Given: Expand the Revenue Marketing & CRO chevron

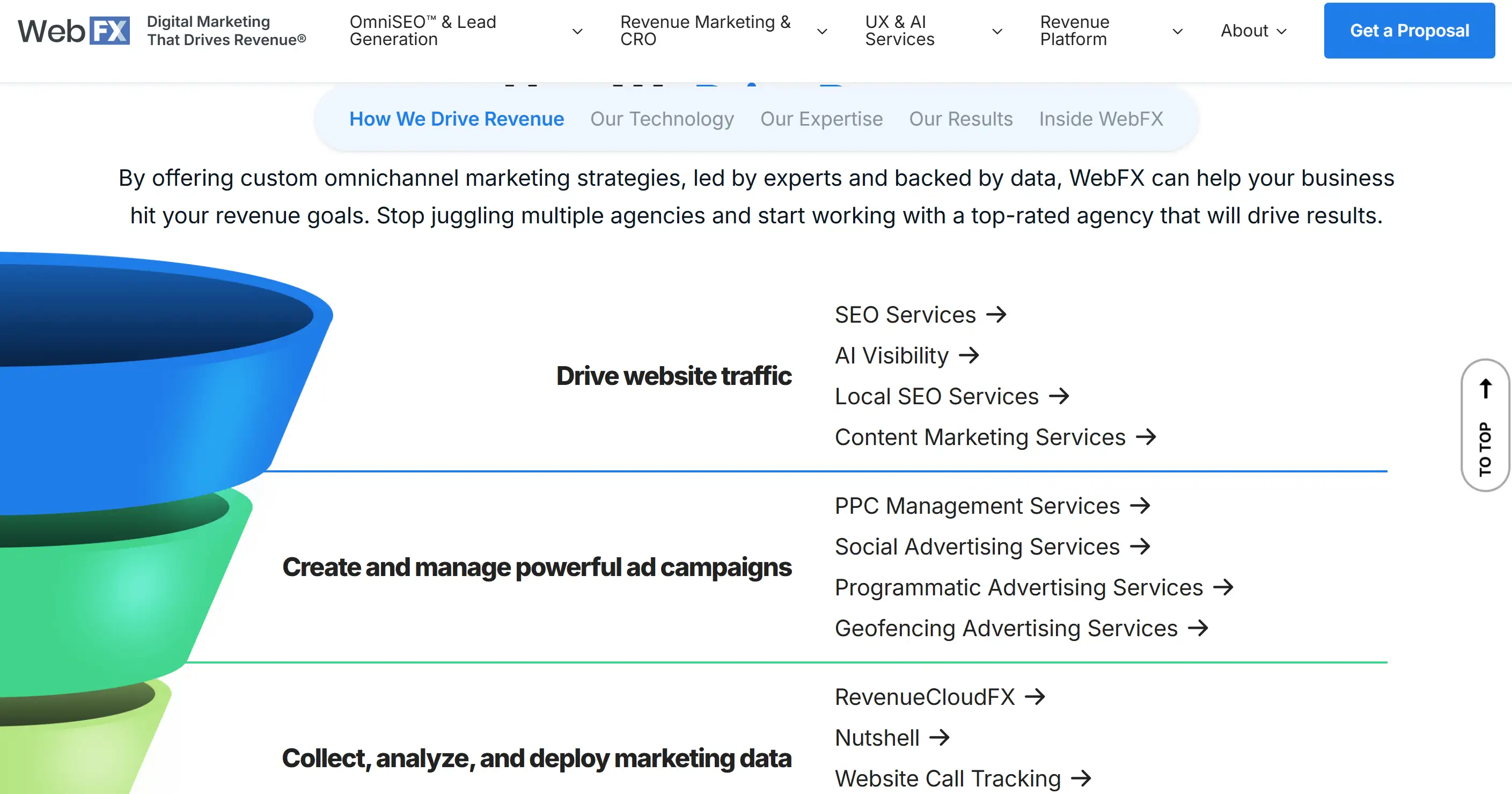Looking at the screenshot, I should pos(823,31).
